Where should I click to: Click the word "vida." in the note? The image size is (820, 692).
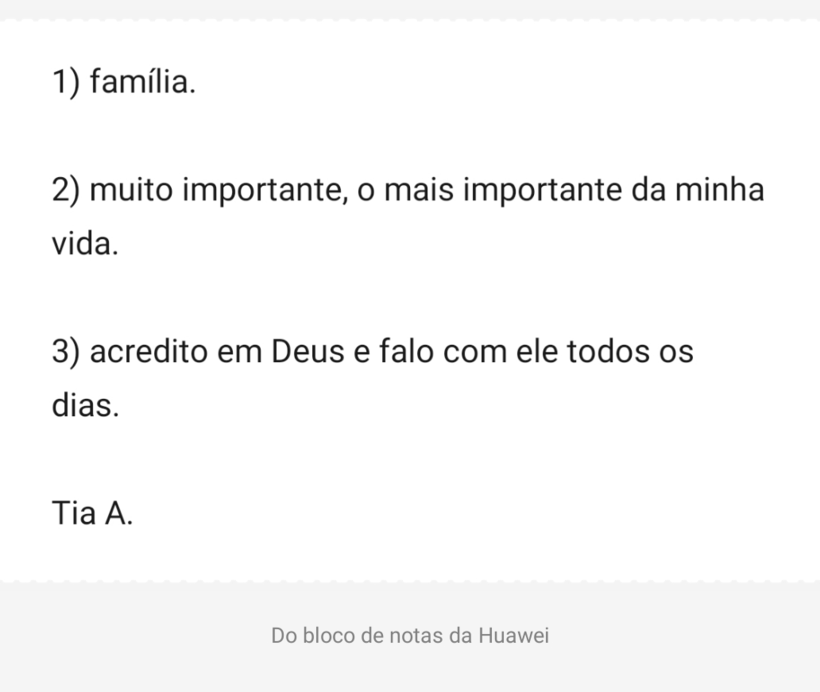[x=85, y=245]
